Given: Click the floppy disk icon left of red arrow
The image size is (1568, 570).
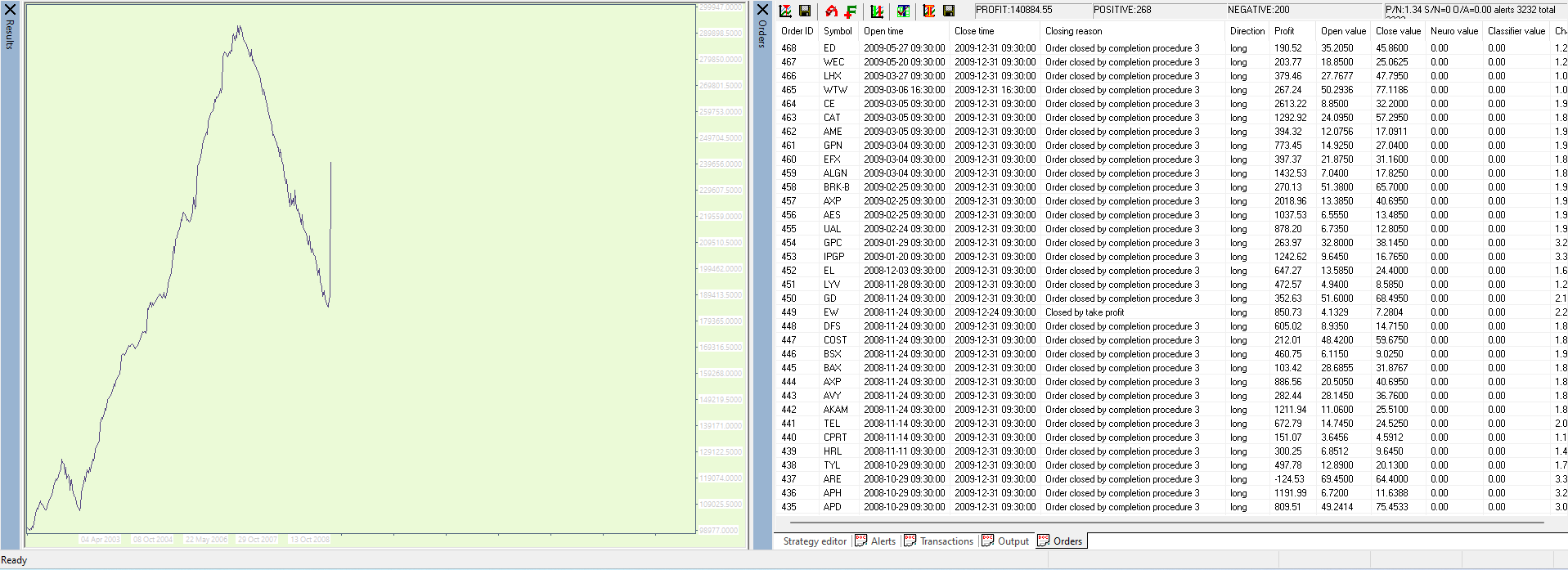Looking at the screenshot, I should pyautogui.click(x=805, y=11).
